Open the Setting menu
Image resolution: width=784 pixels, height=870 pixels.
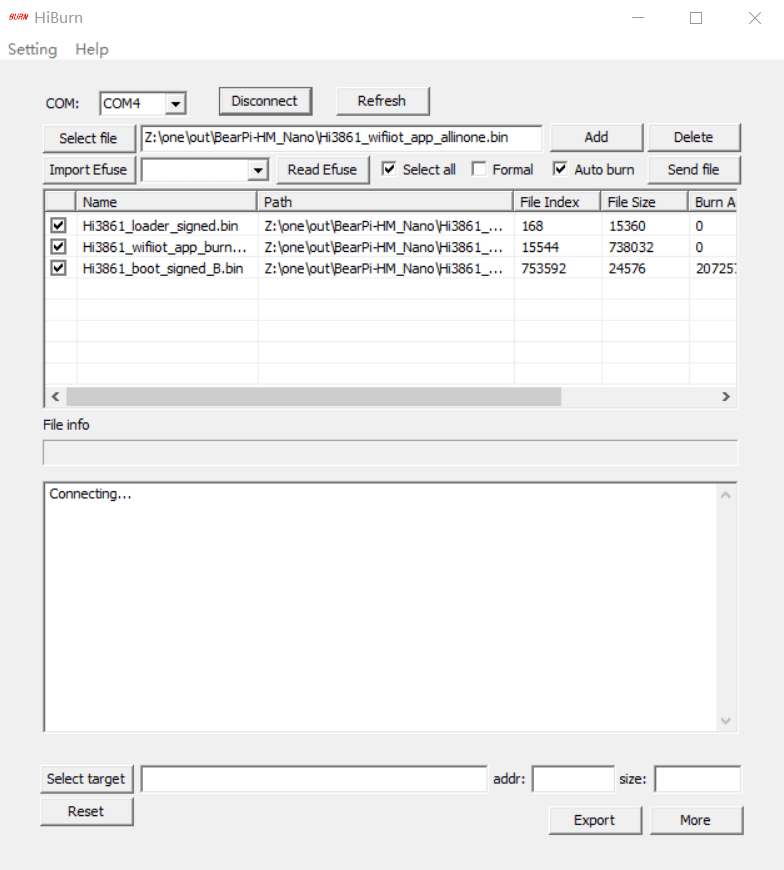click(x=32, y=49)
